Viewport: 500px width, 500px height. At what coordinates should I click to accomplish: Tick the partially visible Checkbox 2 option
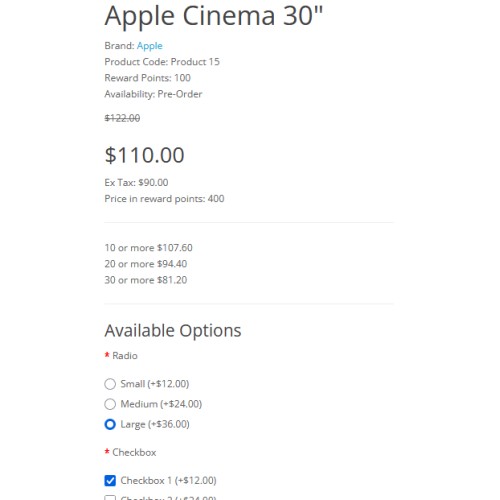110,498
